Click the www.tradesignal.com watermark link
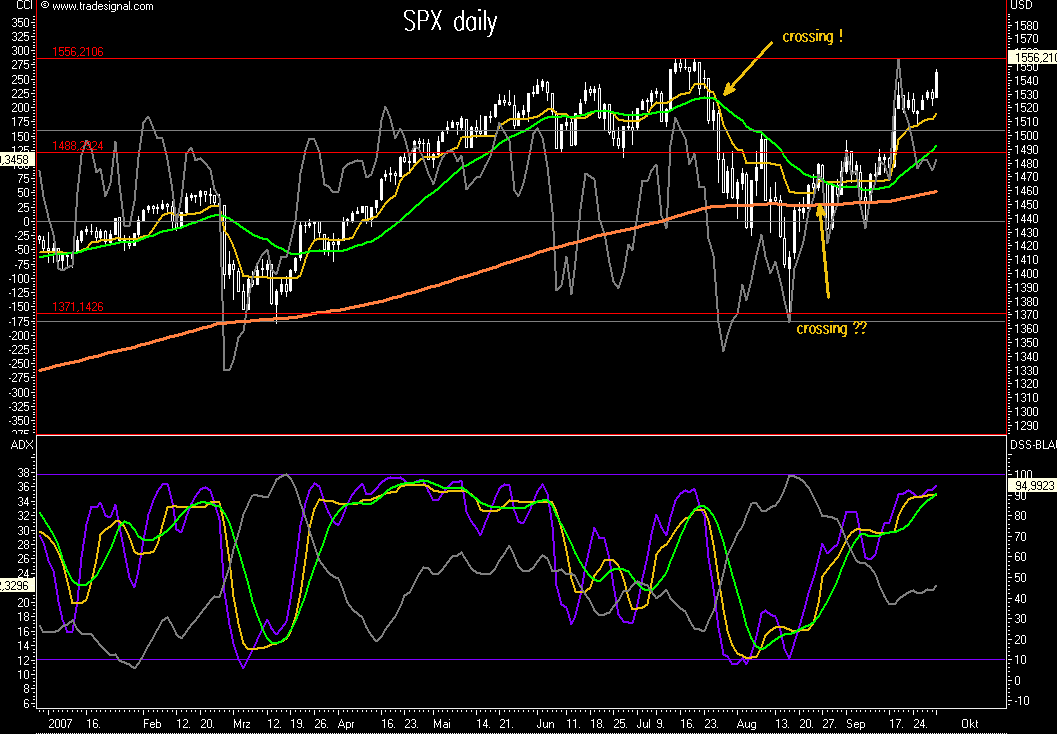 pos(102,6)
